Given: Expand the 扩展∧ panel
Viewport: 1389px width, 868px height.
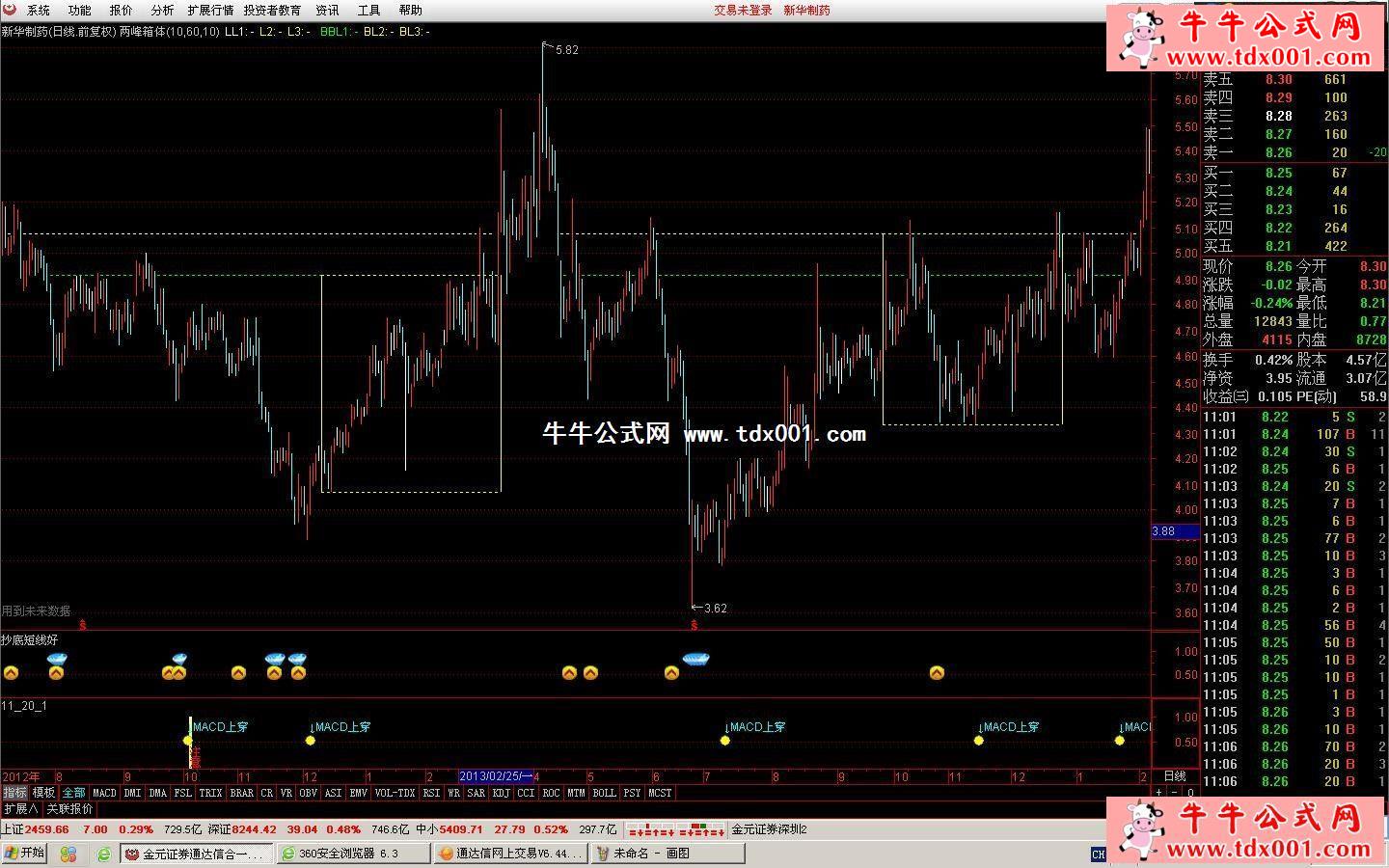Looking at the screenshot, I should pyautogui.click(x=20, y=809).
